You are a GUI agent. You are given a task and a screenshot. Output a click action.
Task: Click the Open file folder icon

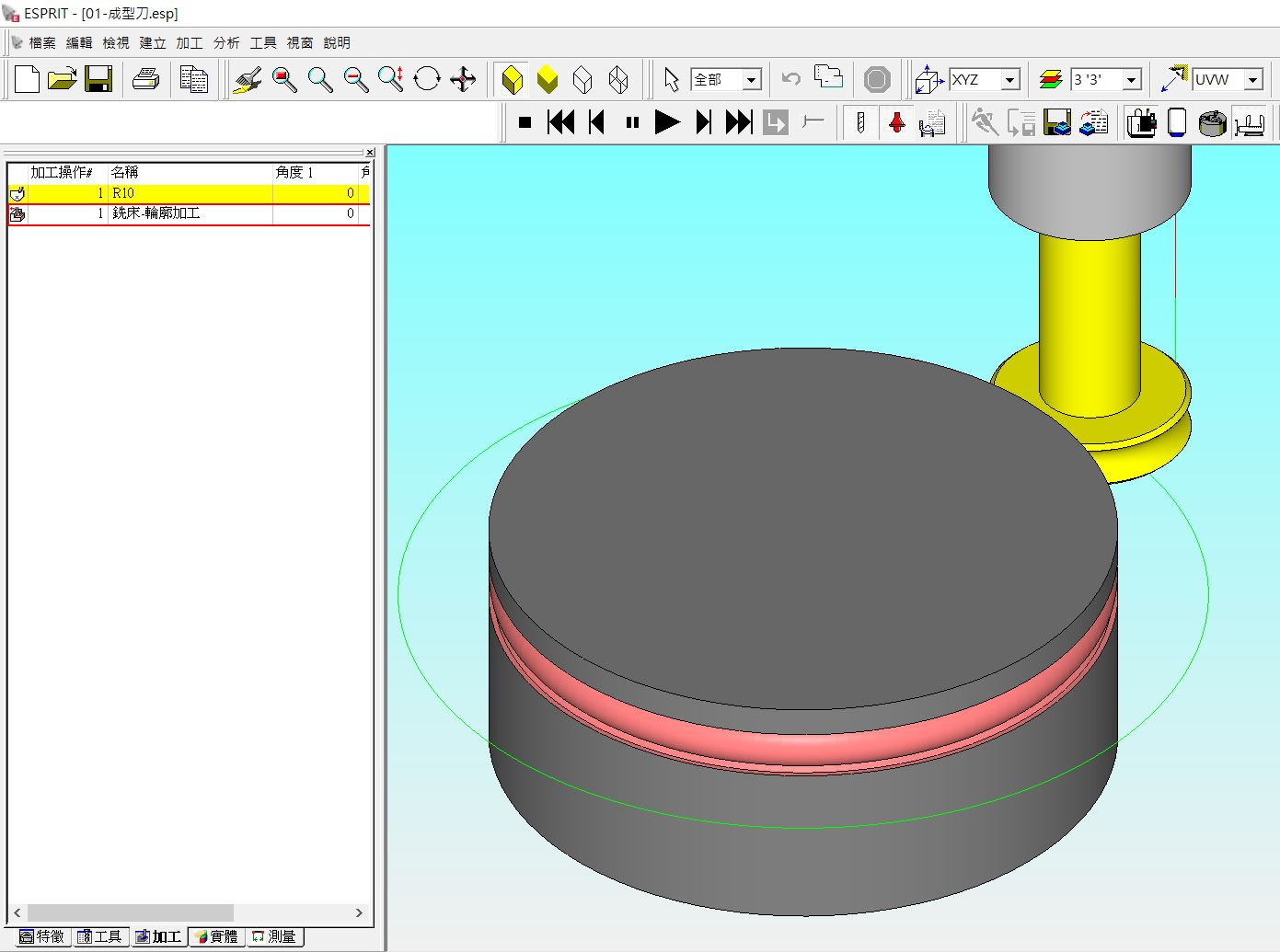tap(62, 79)
